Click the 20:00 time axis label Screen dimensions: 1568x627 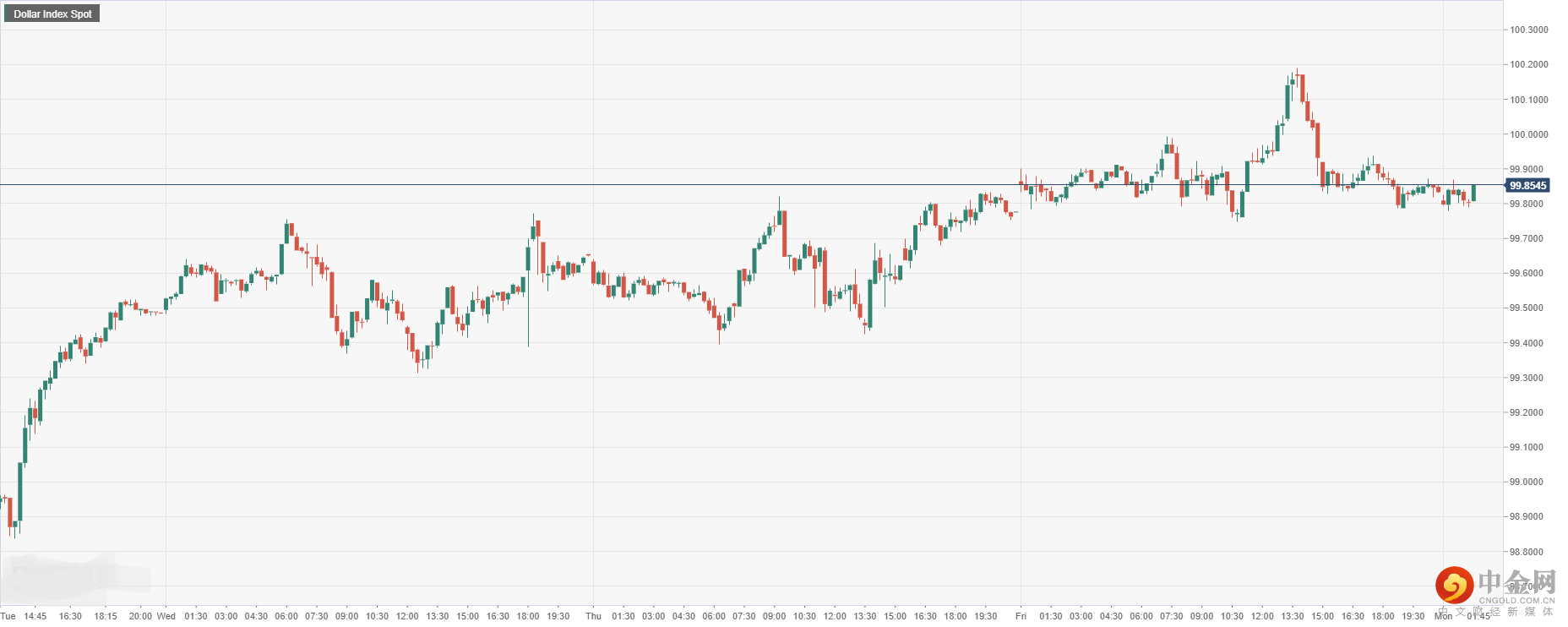[140, 616]
